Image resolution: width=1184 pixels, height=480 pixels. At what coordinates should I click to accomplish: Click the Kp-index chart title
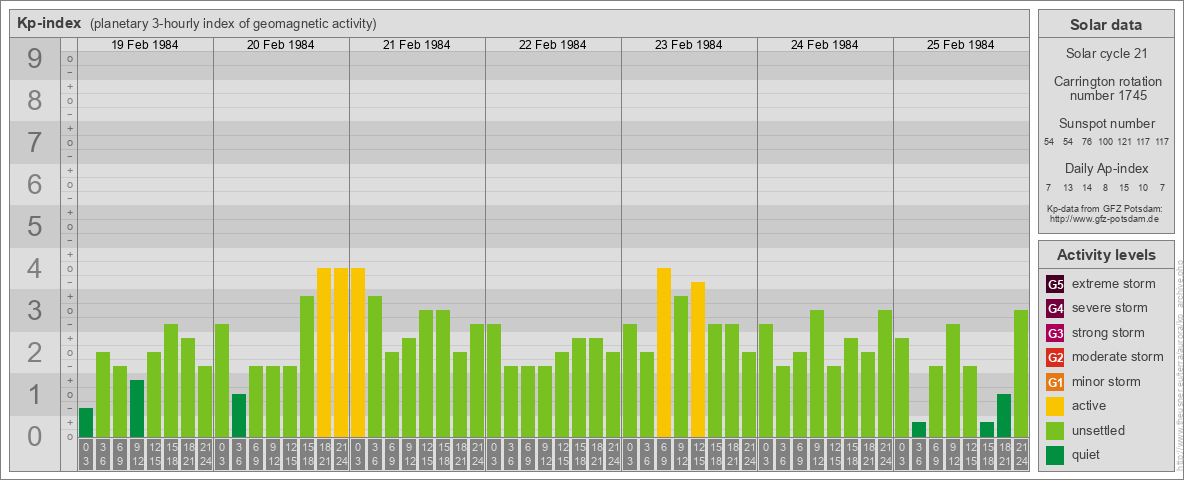[49, 23]
